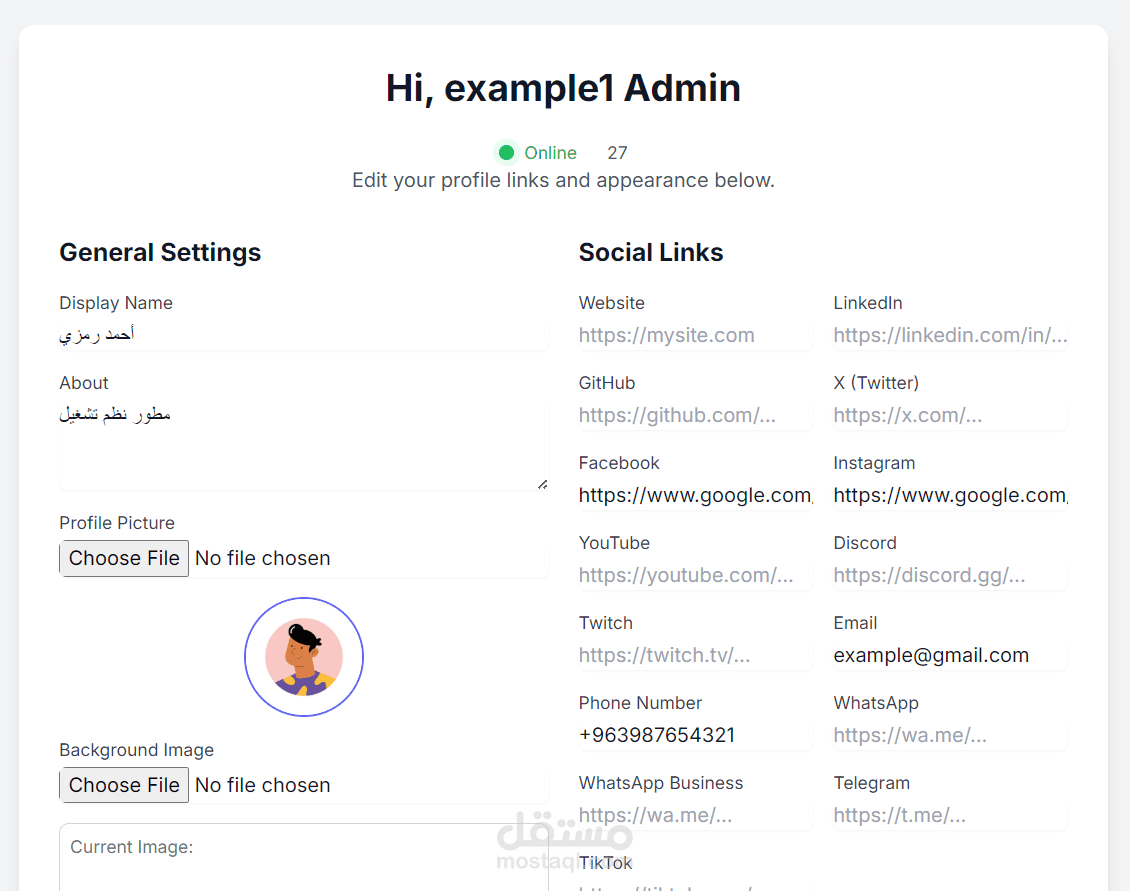Choose File for Profile Picture
Image resolution: width=1130 pixels, height=891 pixels.
[x=124, y=558]
